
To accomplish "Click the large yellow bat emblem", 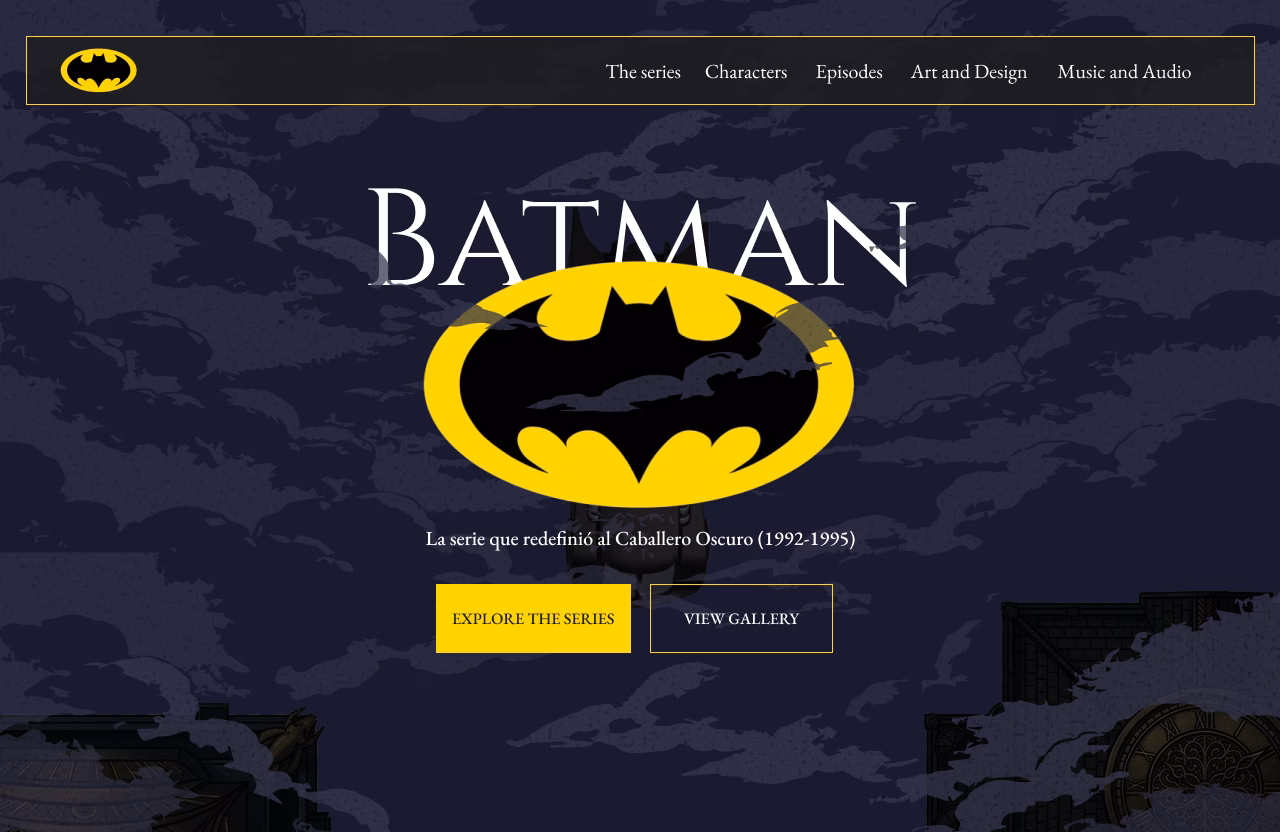I will tap(639, 385).
